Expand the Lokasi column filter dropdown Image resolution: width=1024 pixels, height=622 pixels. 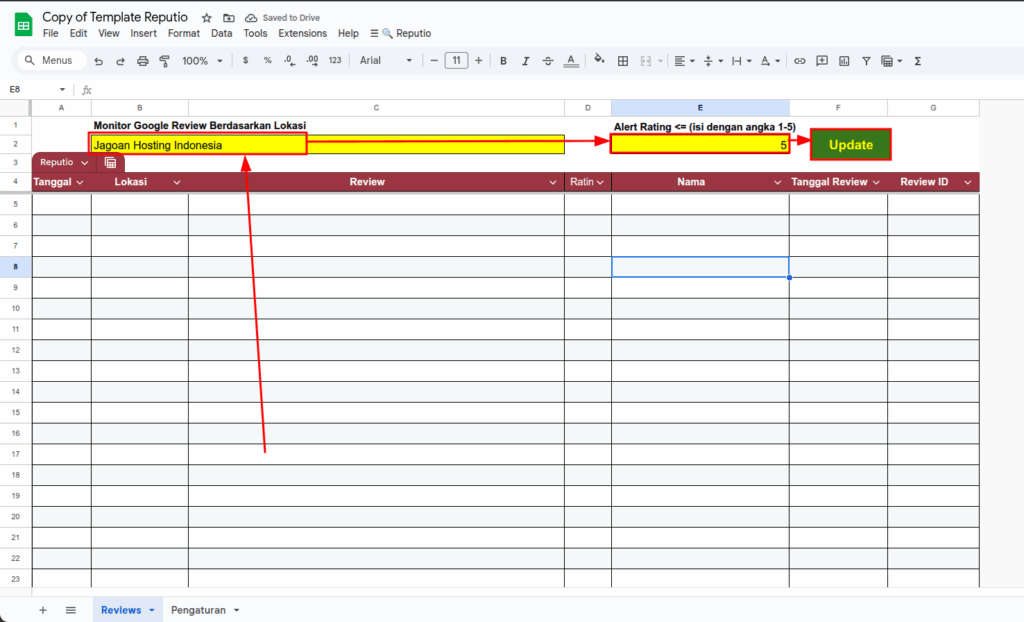point(177,183)
